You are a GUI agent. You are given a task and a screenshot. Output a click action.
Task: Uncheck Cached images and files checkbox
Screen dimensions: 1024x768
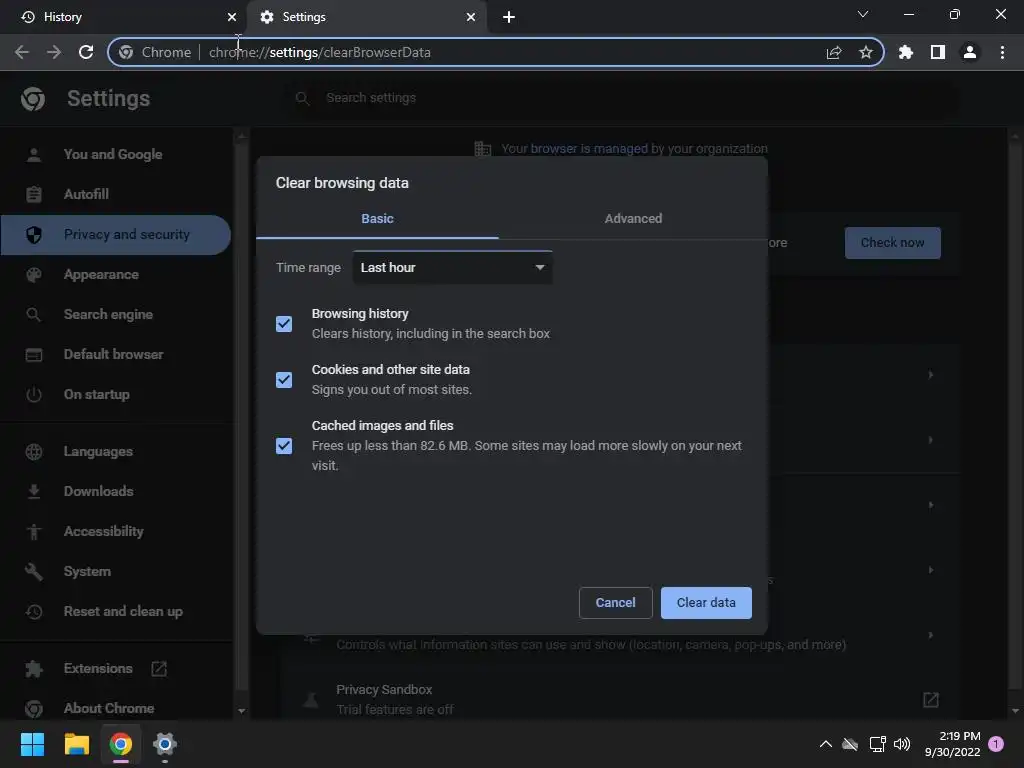[x=284, y=446]
